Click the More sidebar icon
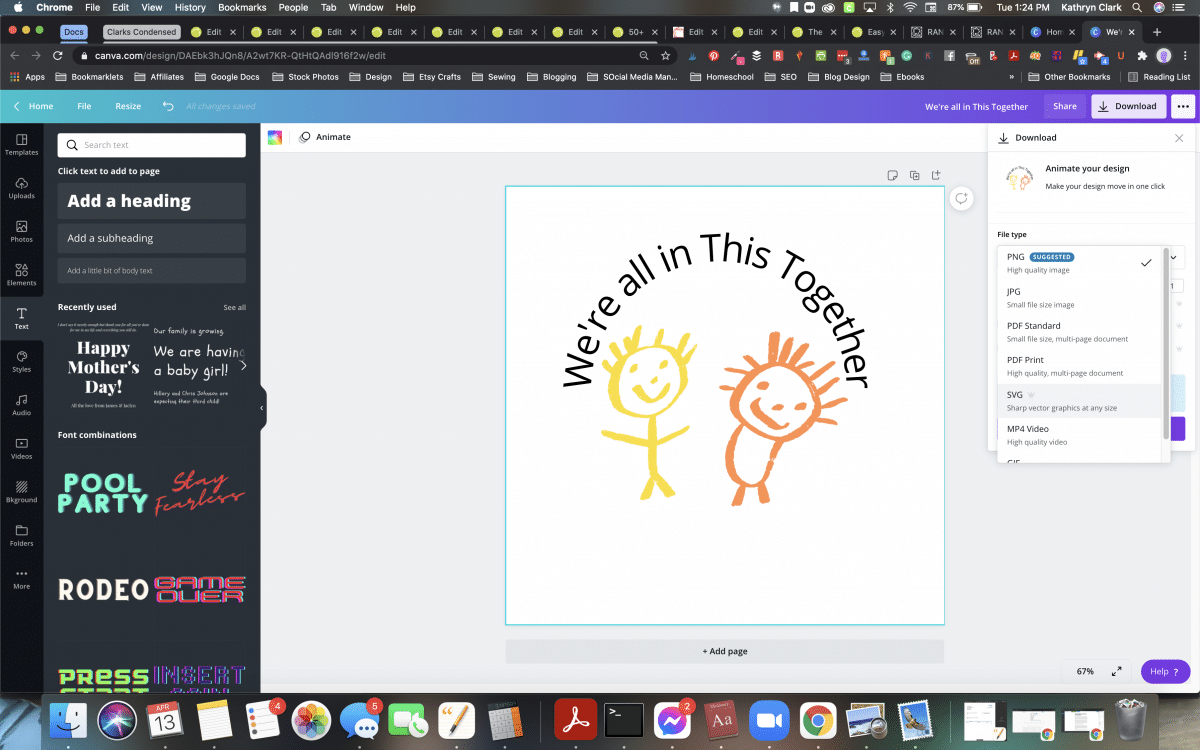The image size is (1200, 750). click(x=21, y=578)
